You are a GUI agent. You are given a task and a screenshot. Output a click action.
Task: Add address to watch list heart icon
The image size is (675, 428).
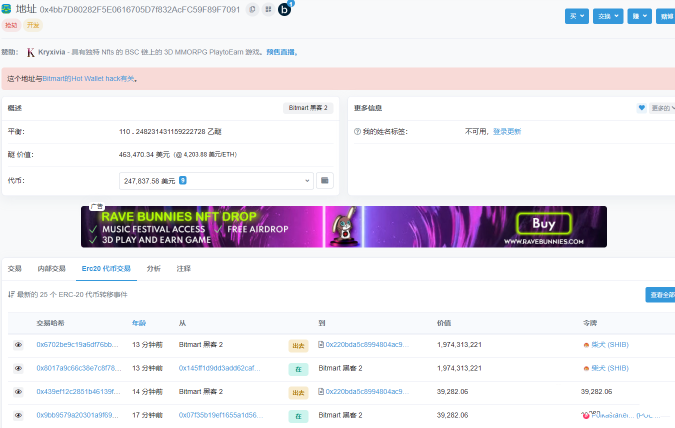point(641,108)
